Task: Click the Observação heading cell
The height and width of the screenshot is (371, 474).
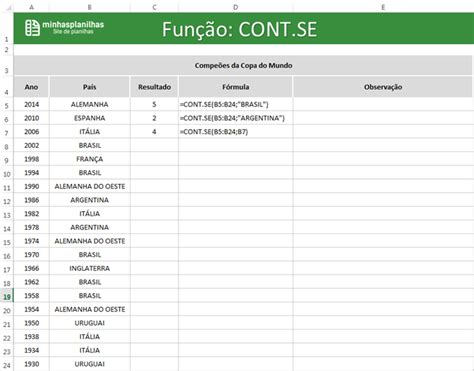Action: 383,87
